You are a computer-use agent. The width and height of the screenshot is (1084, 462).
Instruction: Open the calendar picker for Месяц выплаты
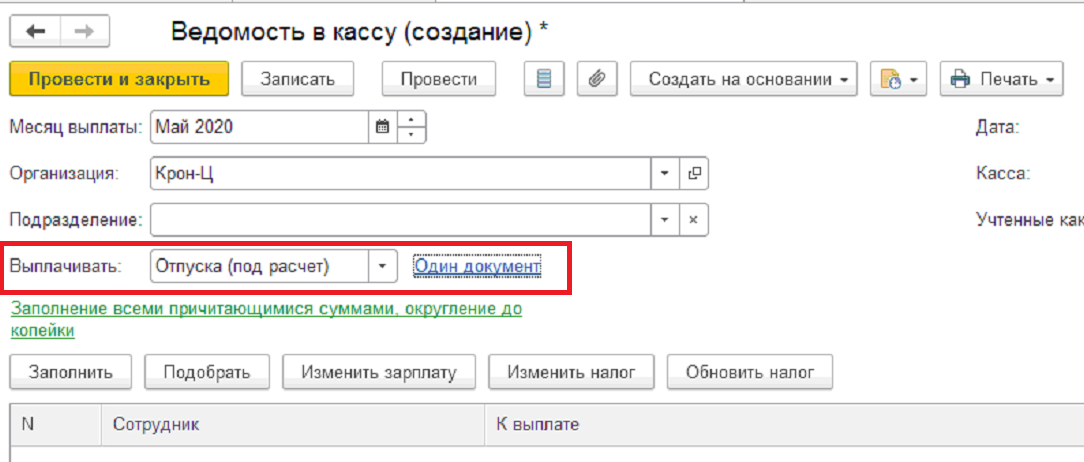click(382, 127)
